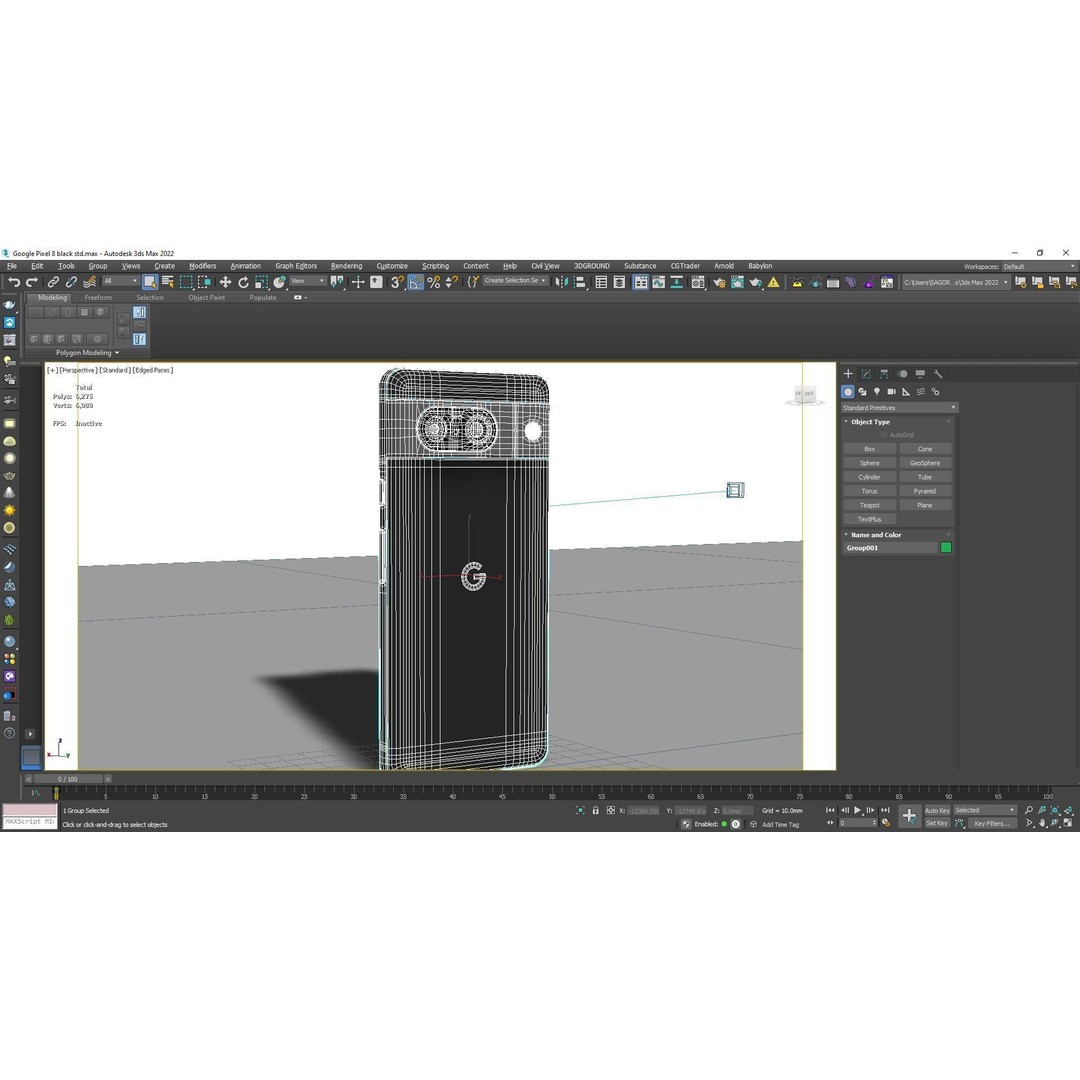
Task: Open the Workspaces Default dropdown
Action: [1039, 267]
